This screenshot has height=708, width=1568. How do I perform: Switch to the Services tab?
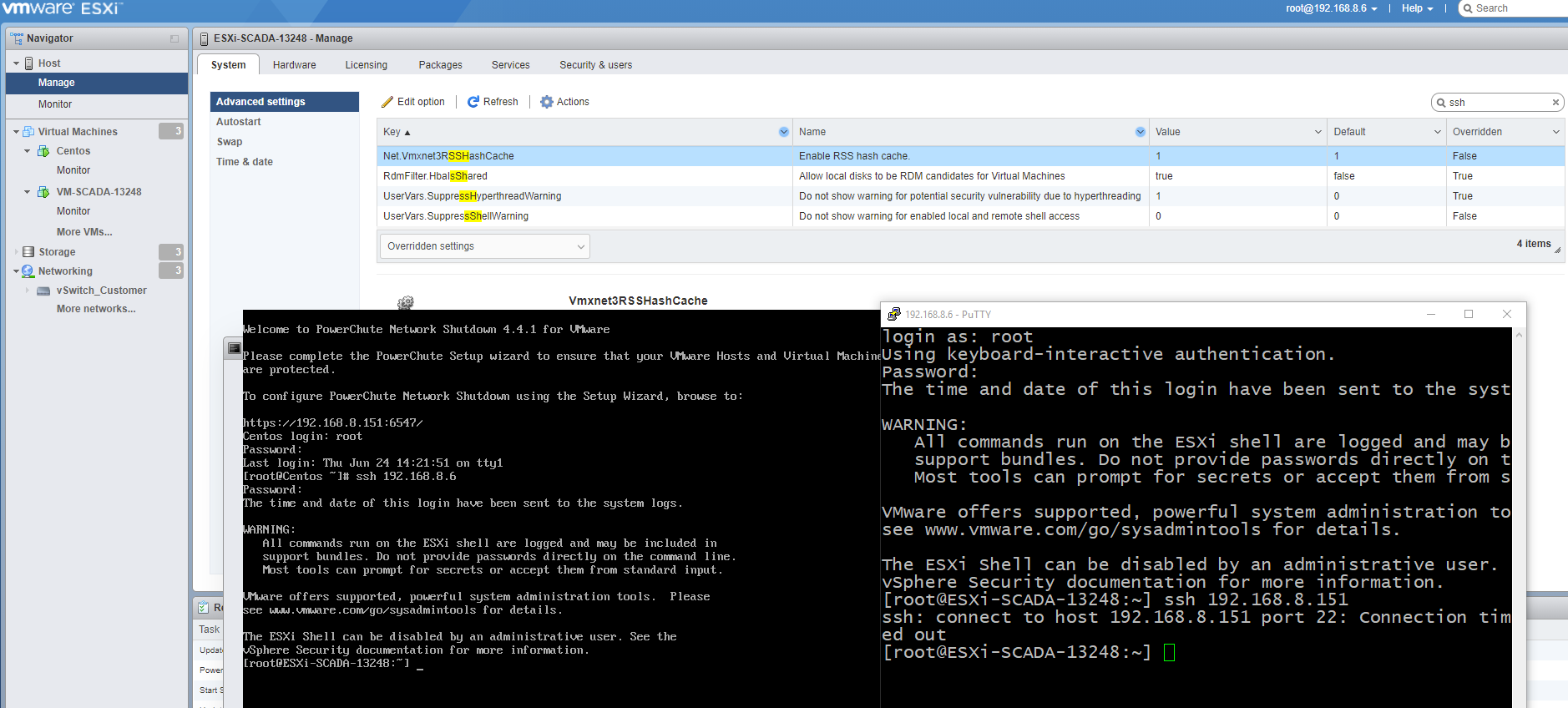pos(510,65)
